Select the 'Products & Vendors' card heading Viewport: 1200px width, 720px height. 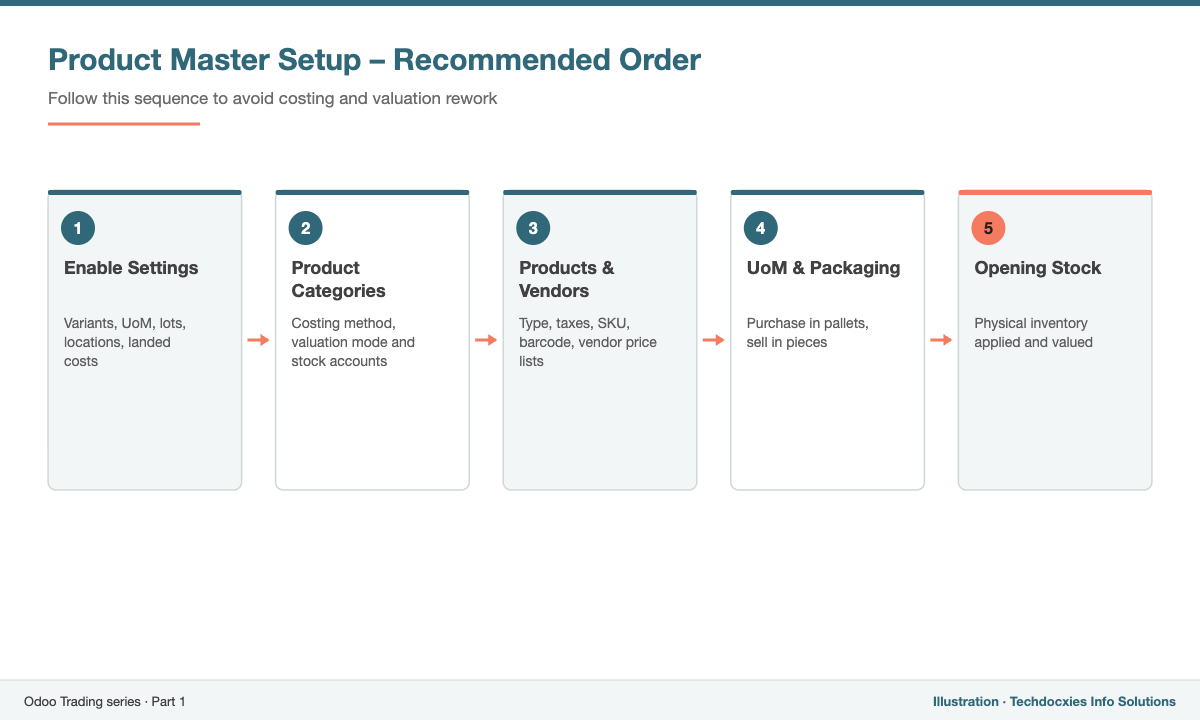[x=567, y=280]
